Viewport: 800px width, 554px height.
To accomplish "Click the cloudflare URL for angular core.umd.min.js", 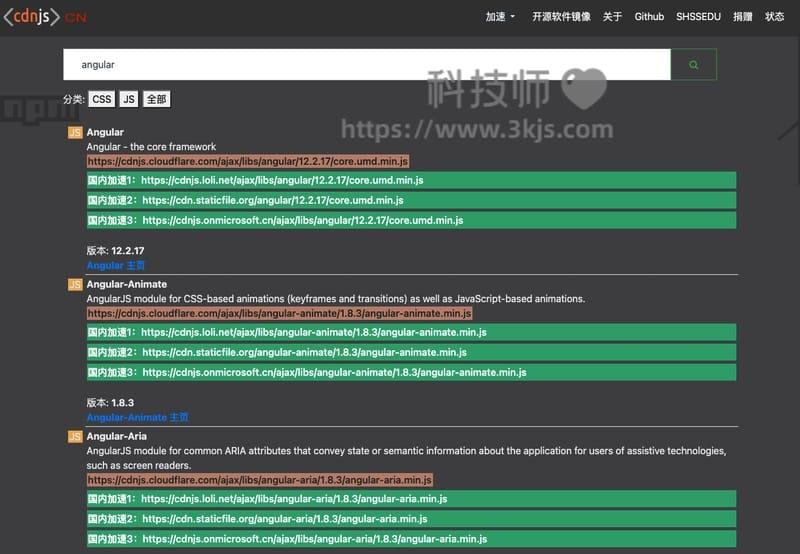I will [x=248, y=162].
